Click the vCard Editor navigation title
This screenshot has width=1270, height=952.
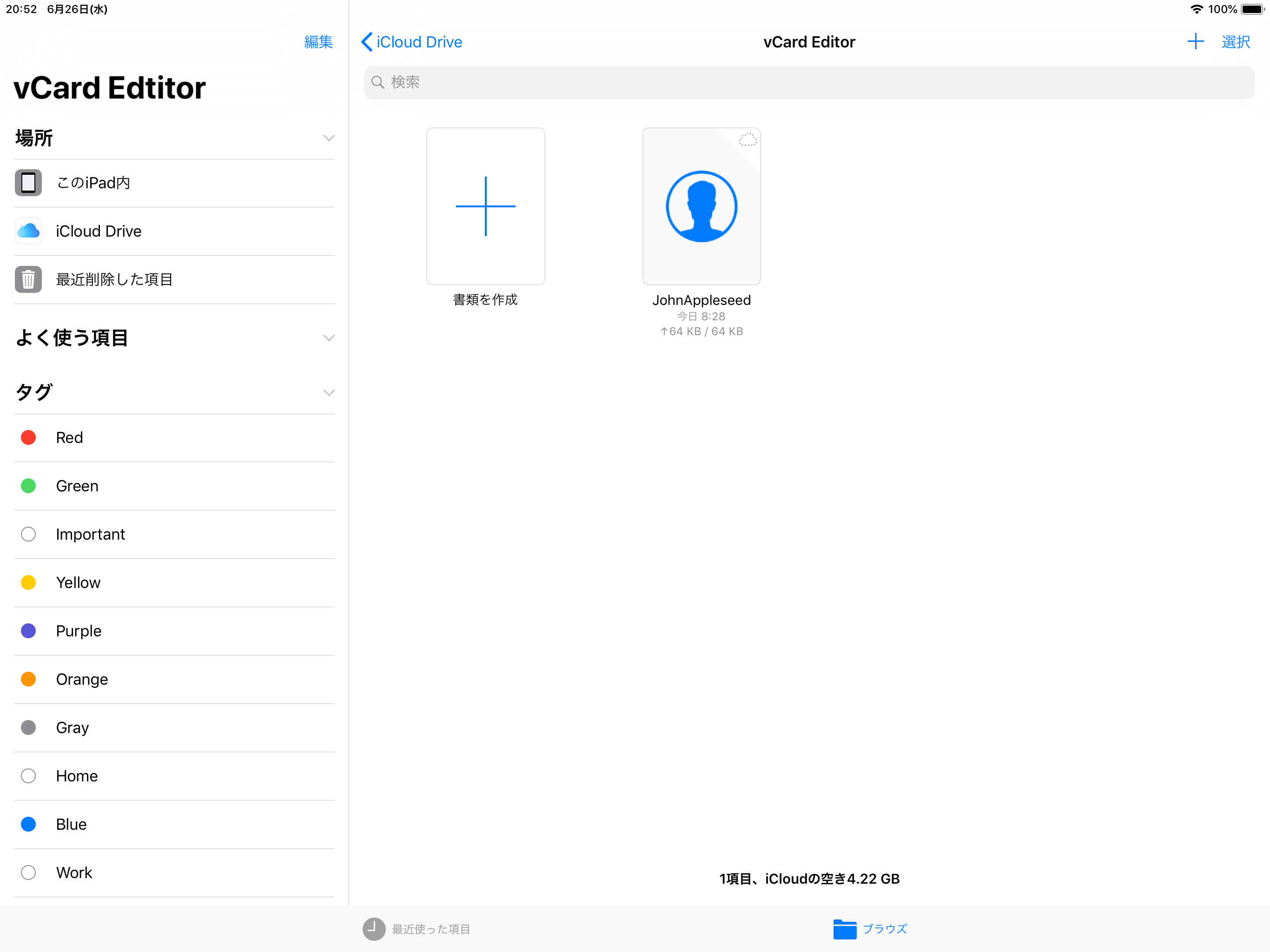click(x=809, y=42)
